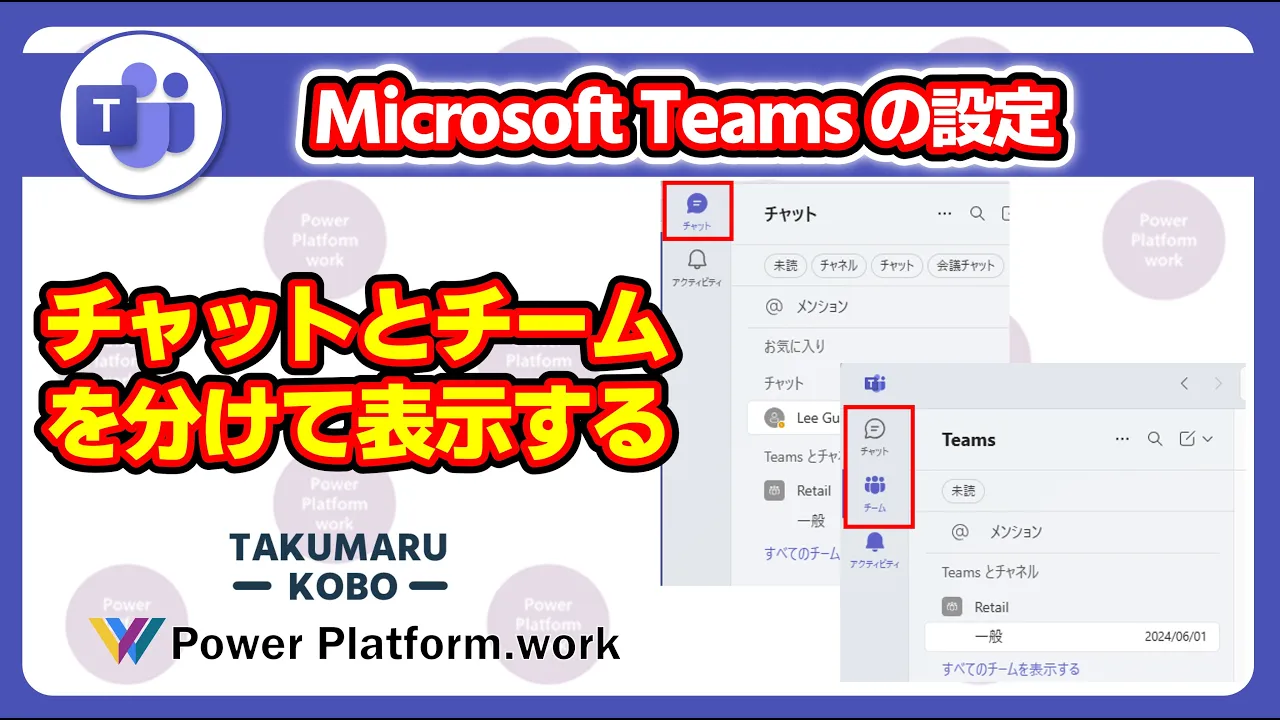Select the Retail team in the Teams panel
Viewport: 1280px width, 720px height.
tap(992, 606)
